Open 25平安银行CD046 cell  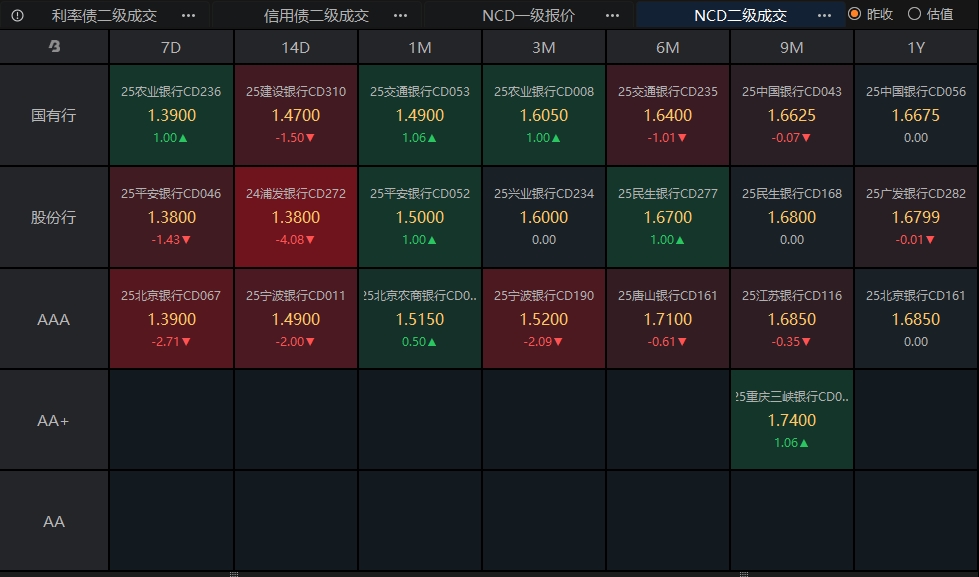(x=171, y=217)
